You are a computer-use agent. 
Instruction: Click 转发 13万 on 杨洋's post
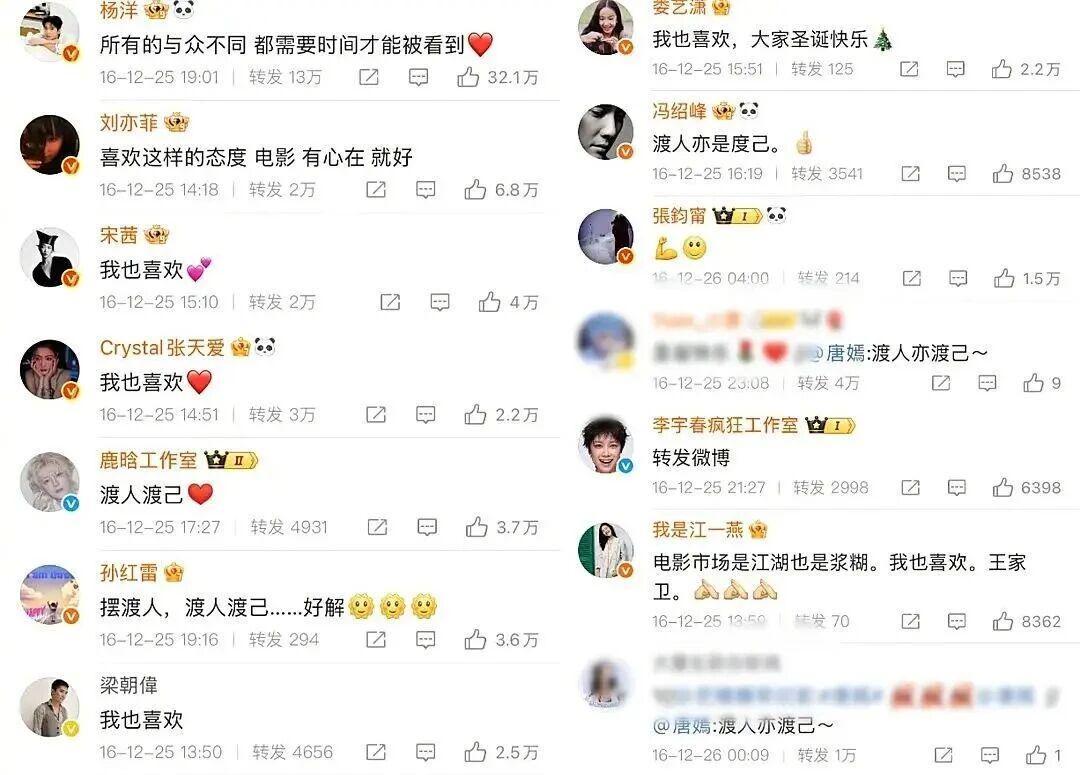(x=285, y=77)
